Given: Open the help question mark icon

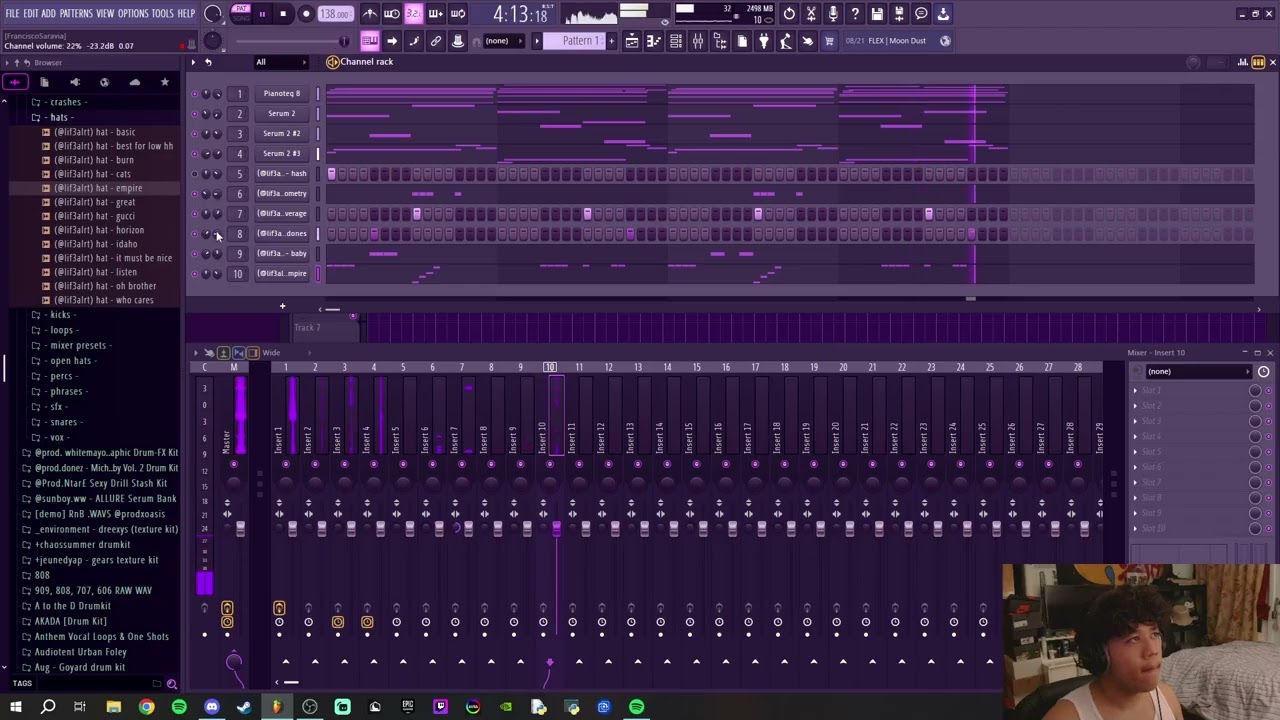Looking at the screenshot, I should coord(855,14).
